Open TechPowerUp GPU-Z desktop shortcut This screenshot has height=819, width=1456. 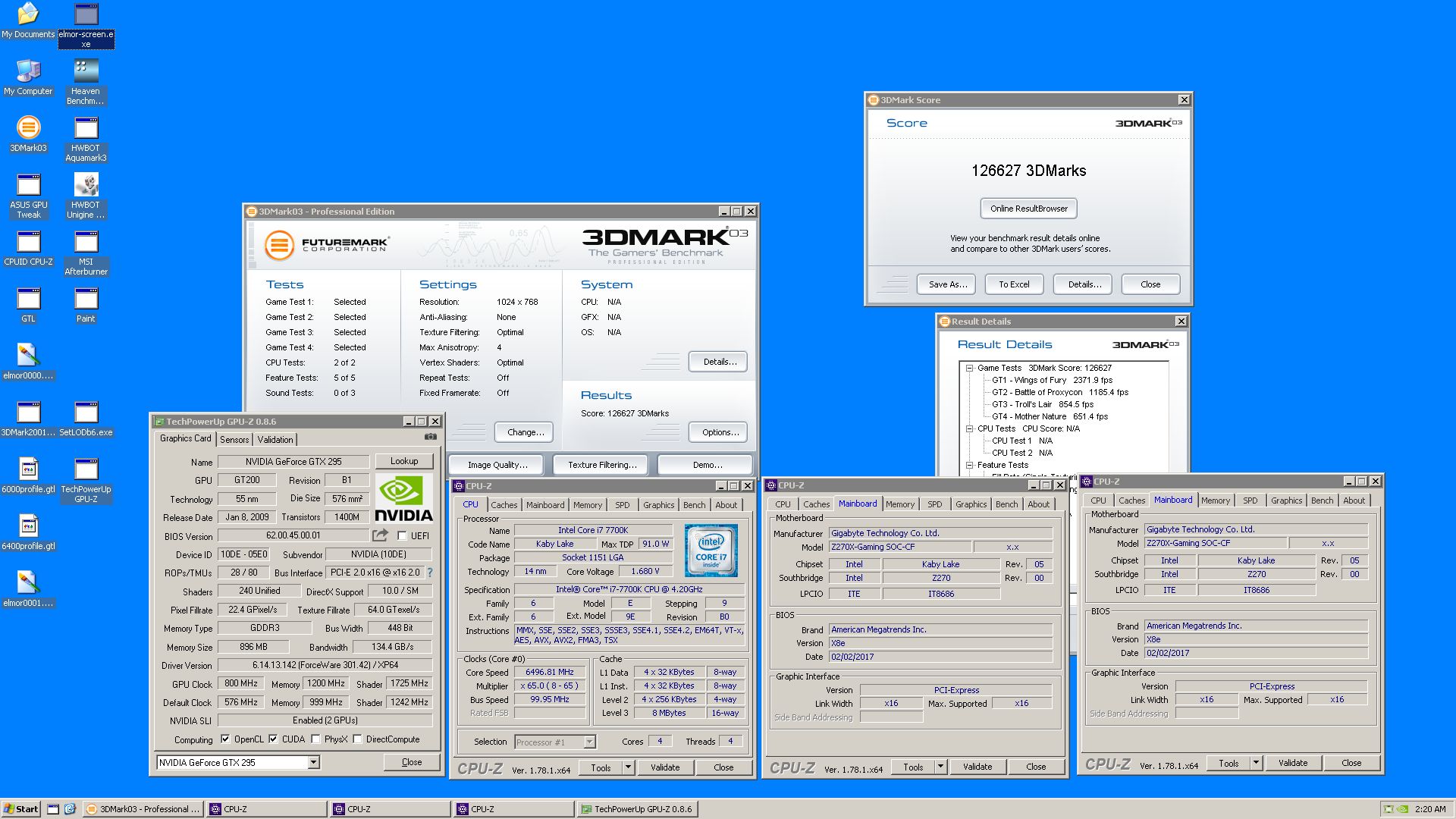[86, 480]
